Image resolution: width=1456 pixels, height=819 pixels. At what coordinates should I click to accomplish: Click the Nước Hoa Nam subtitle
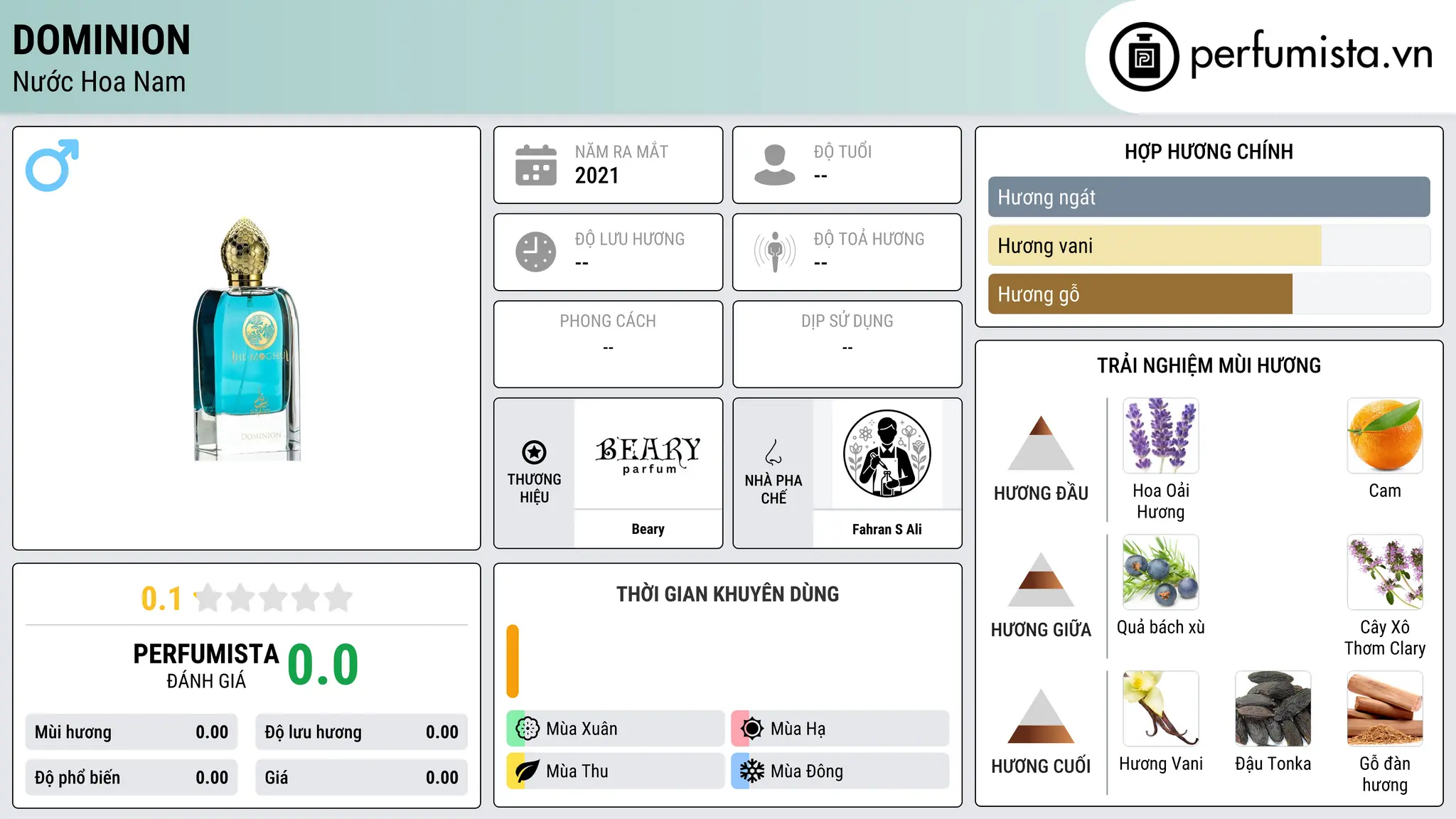99,82
